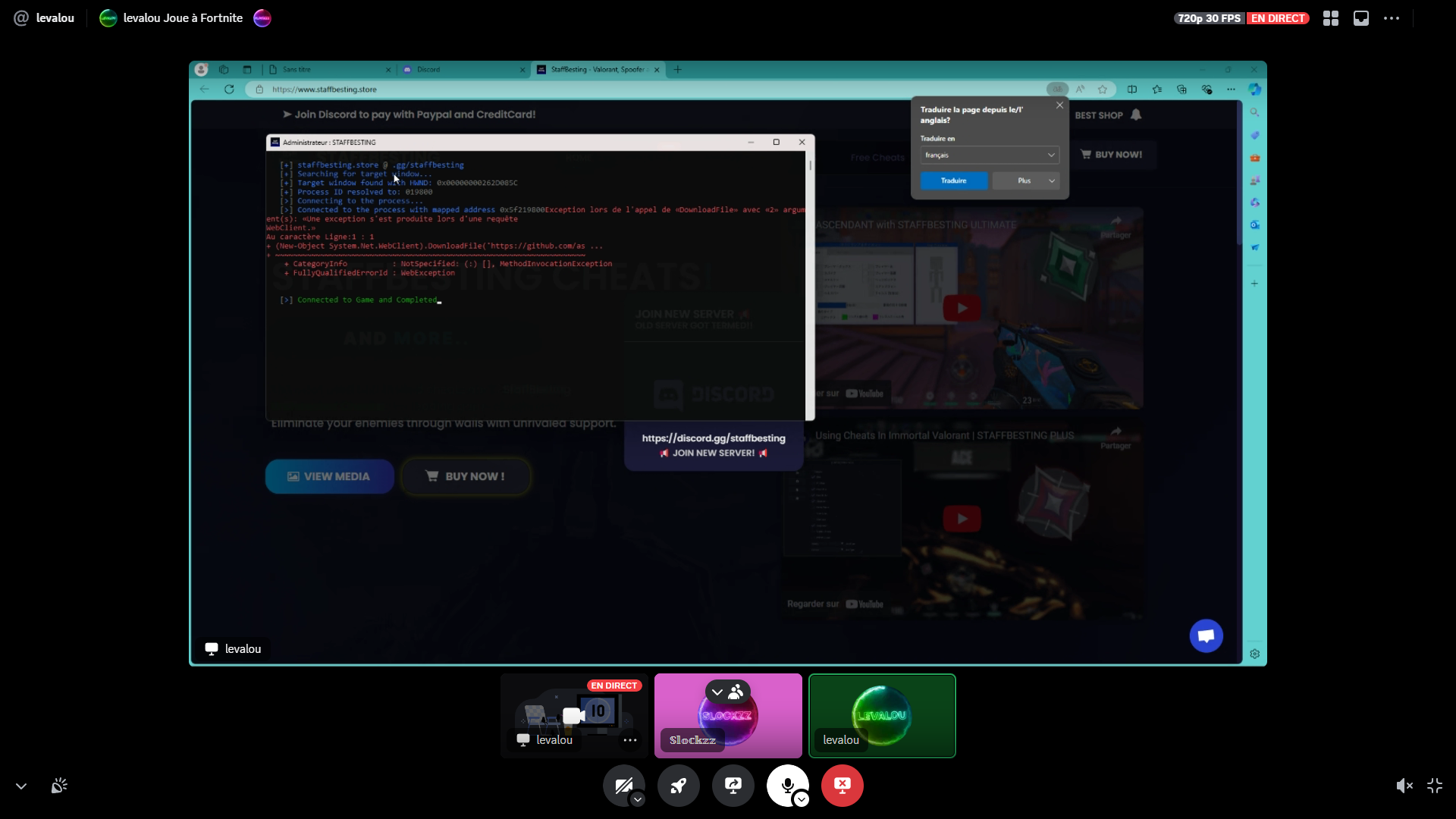
Task: Select Slockzz's participant tile
Action: click(x=728, y=716)
